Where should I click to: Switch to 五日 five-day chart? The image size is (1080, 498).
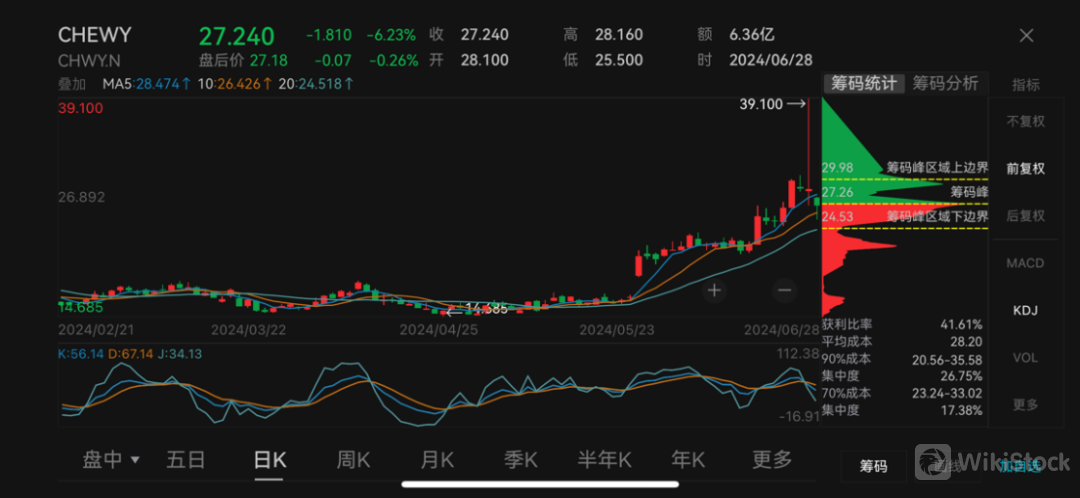click(x=186, y=460)
